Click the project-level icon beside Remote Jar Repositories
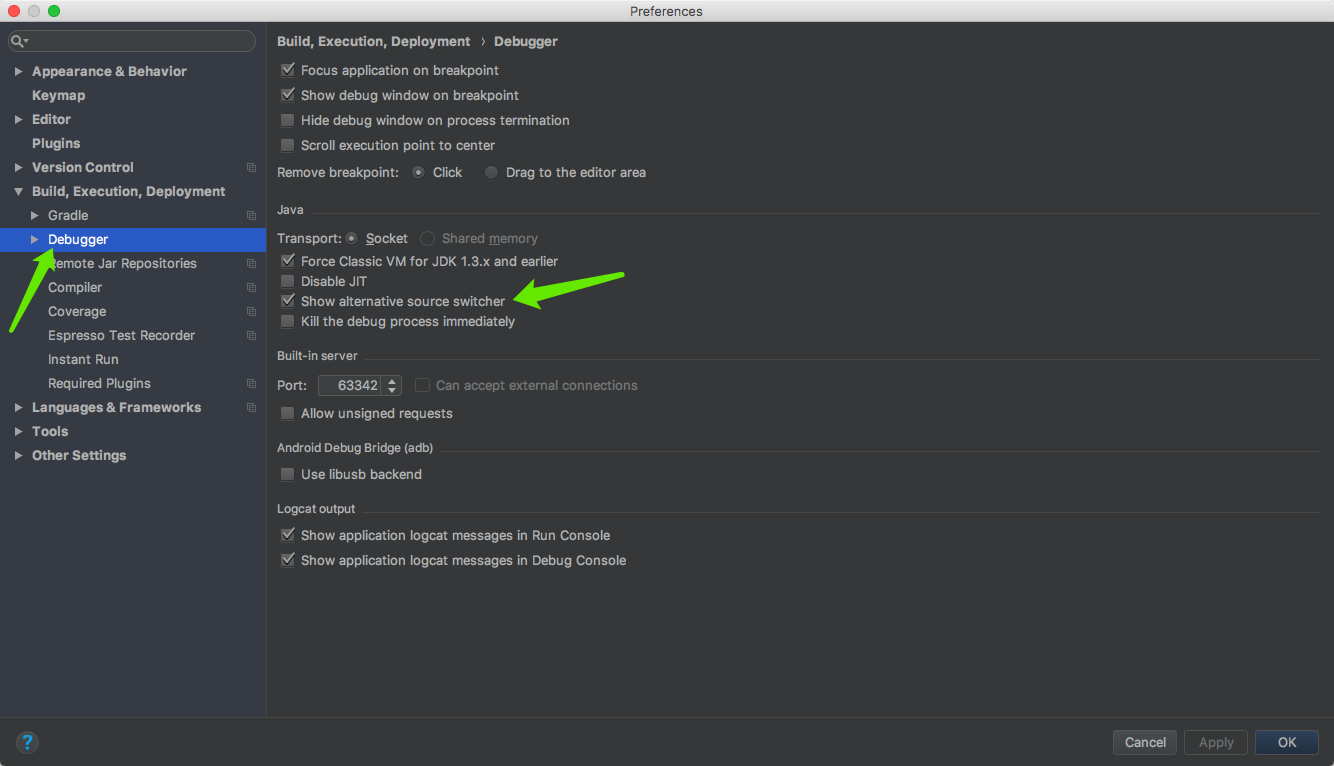 coord(251,263)
